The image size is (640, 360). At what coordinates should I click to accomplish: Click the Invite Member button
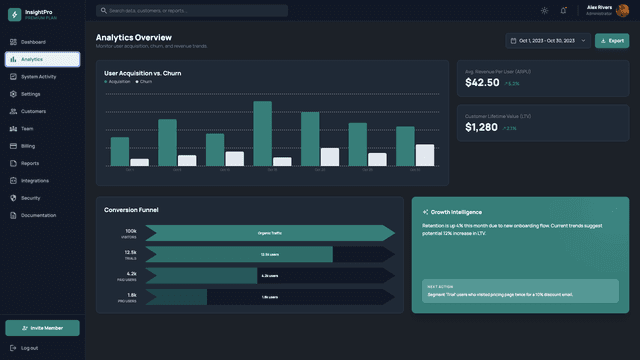pos(42,328)
